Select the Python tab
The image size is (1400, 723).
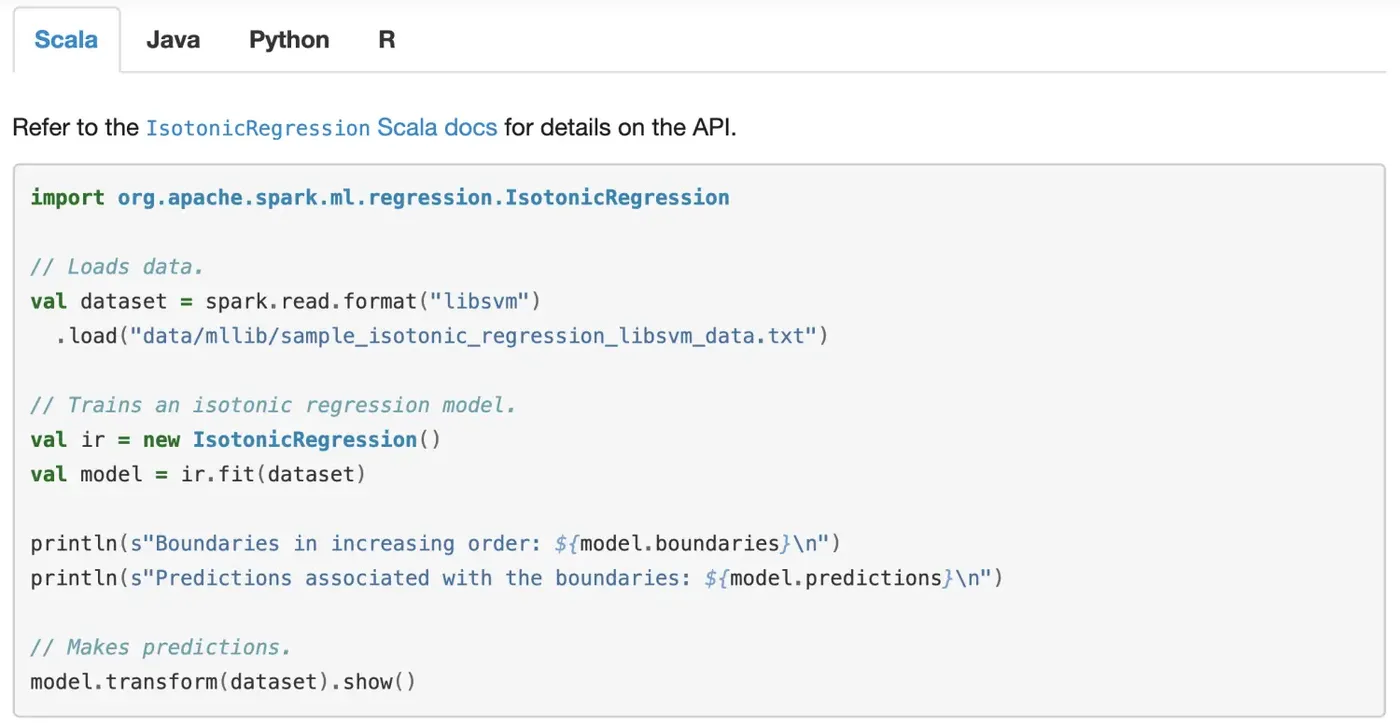[289, 40]
